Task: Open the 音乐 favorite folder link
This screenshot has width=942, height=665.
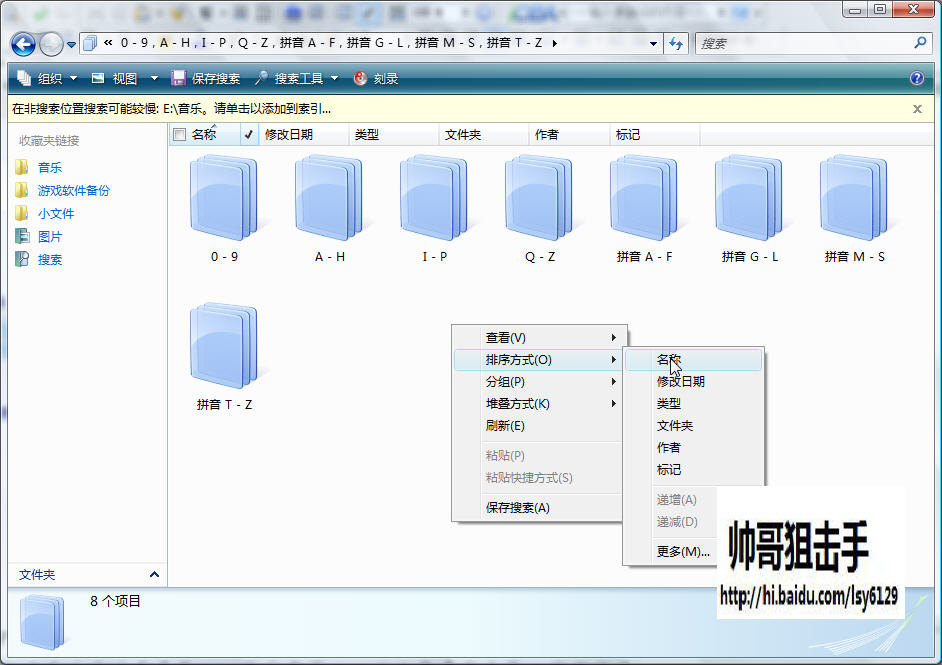Action: click(50, 168)
